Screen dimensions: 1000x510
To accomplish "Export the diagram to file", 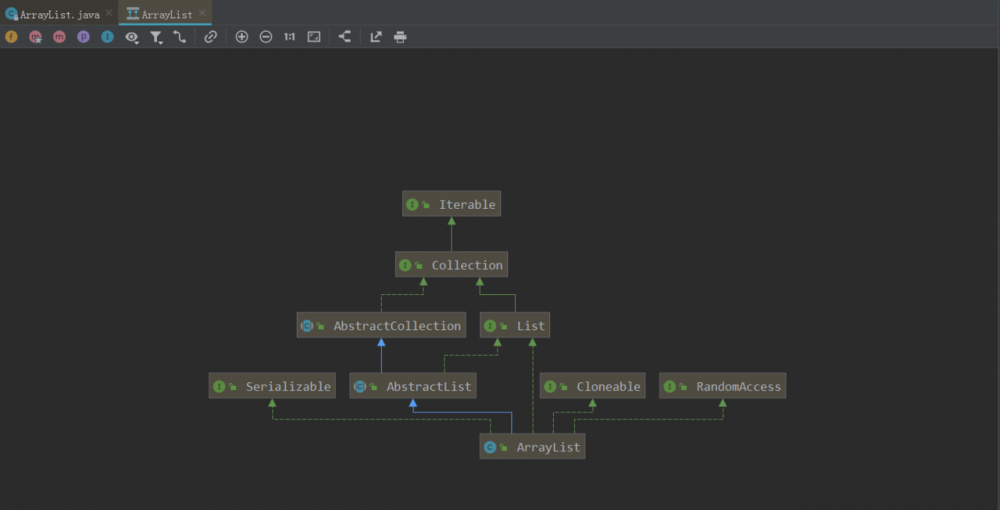I will 376,37.
